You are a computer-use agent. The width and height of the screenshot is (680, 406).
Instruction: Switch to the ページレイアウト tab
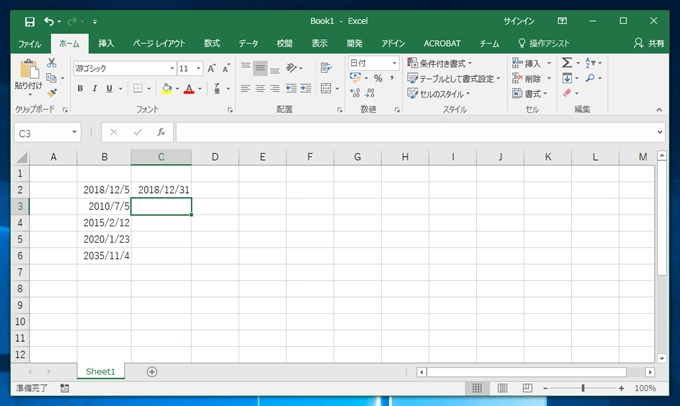(x=159, y=43)
